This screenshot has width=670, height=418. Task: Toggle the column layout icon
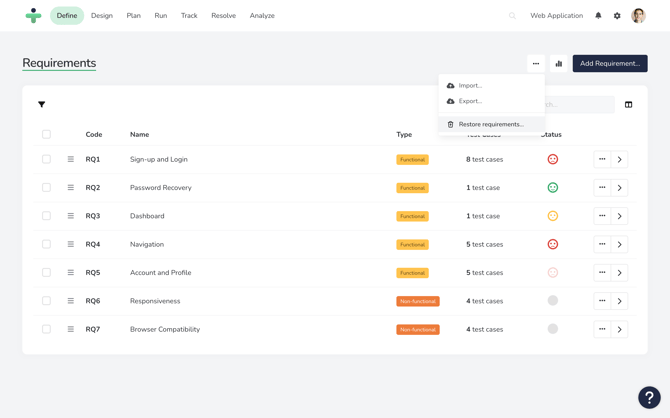(628, 104)
